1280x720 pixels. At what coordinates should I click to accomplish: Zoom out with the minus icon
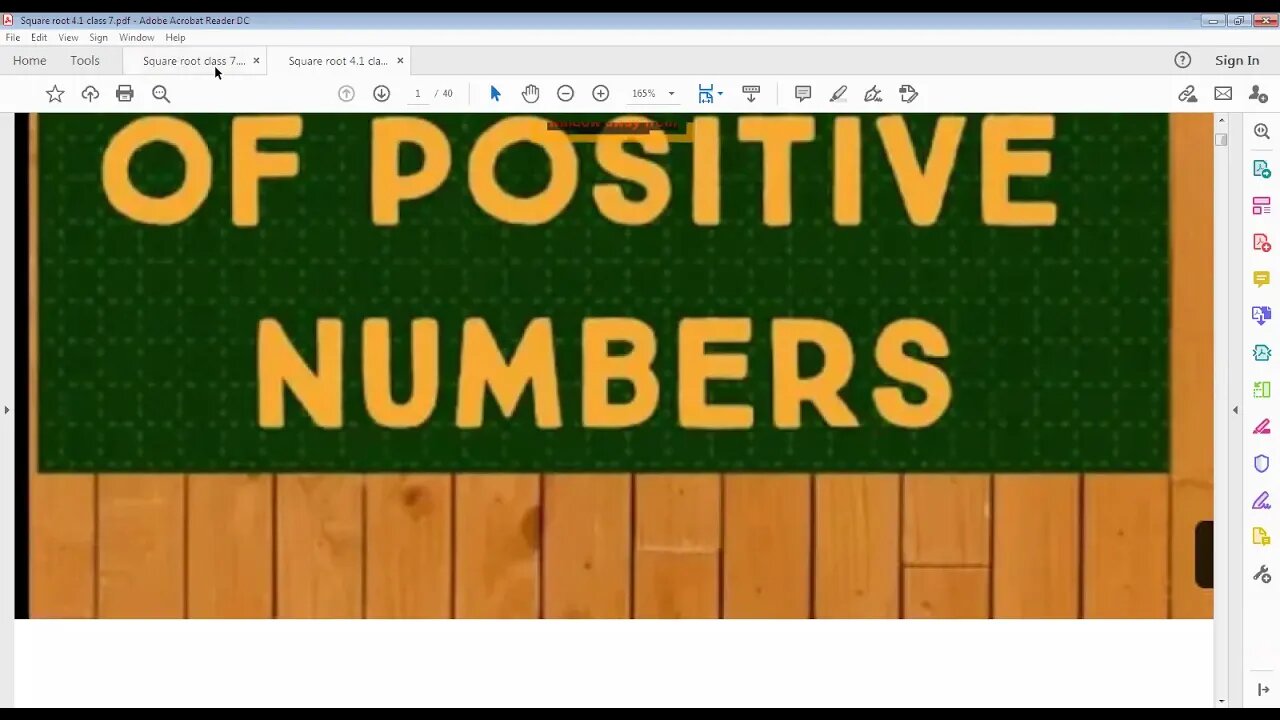pyautogui.click(x=565, y=94)
